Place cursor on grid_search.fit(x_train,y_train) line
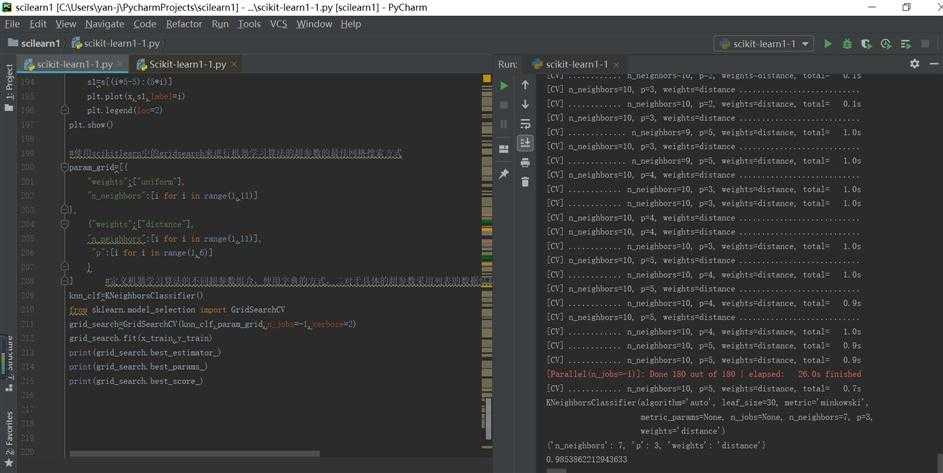 tap(140, 338)
